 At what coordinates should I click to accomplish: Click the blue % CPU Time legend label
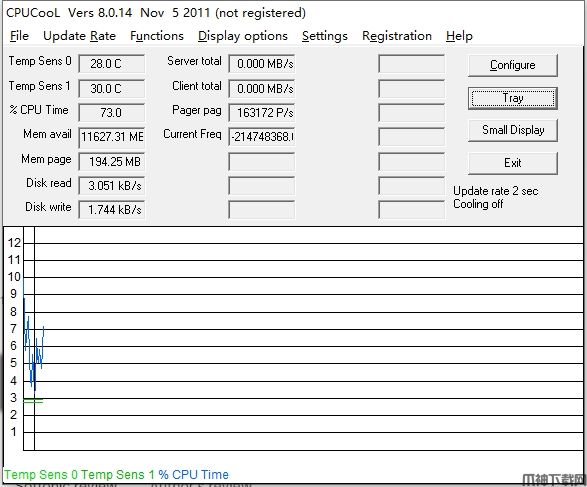[x=194, y=475]
